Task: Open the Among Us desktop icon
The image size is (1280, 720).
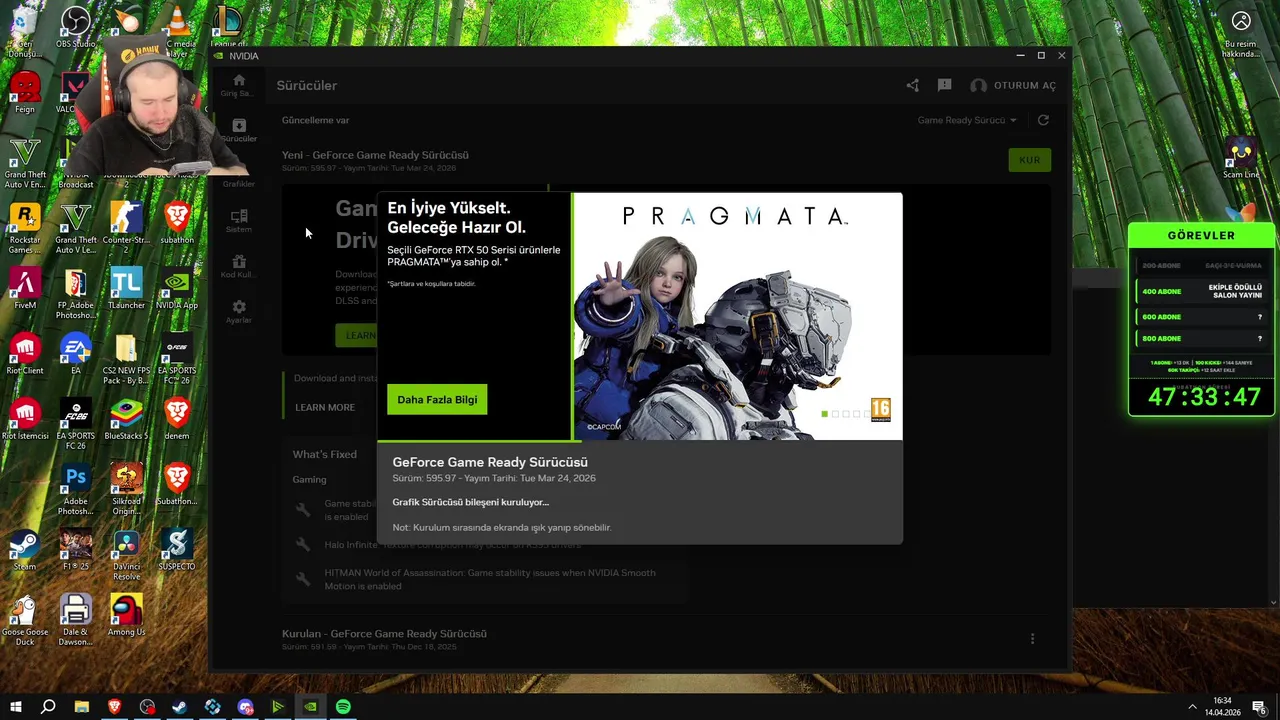Action: (x=126, y=615)
